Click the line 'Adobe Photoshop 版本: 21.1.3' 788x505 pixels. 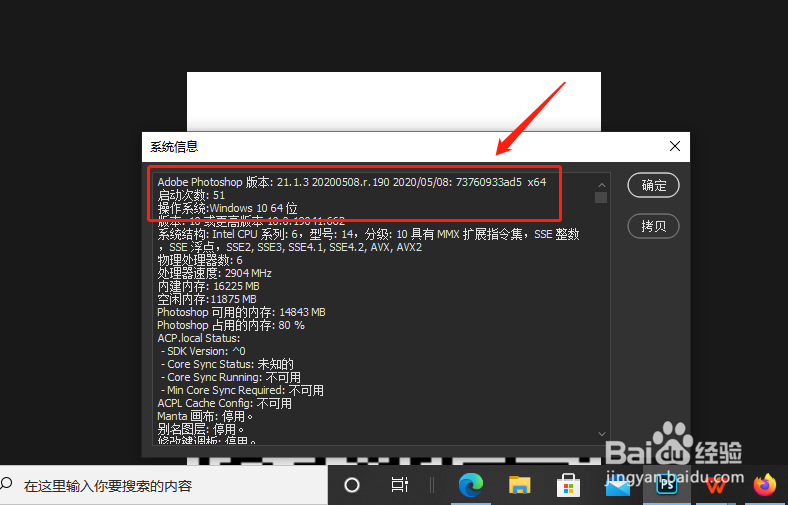[352, 182]
